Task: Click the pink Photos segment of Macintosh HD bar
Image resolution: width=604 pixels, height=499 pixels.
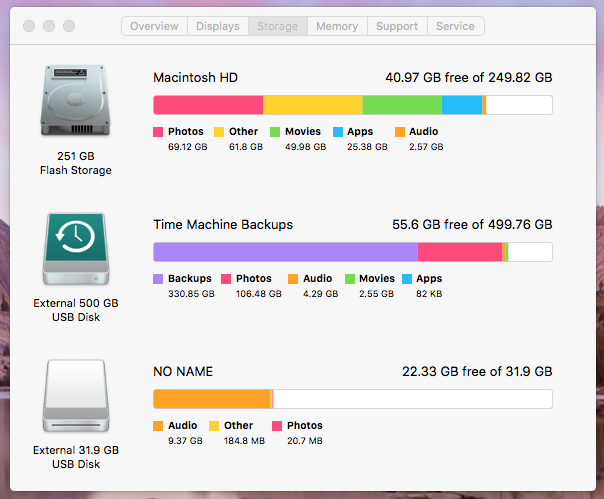Action: (x=208, y=105)
